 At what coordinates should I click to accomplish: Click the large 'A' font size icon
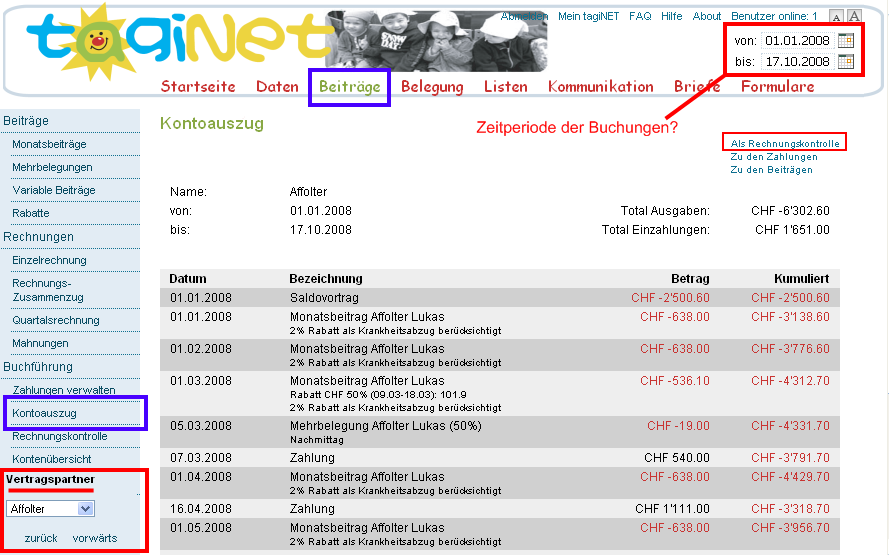[x=853, y=17]
